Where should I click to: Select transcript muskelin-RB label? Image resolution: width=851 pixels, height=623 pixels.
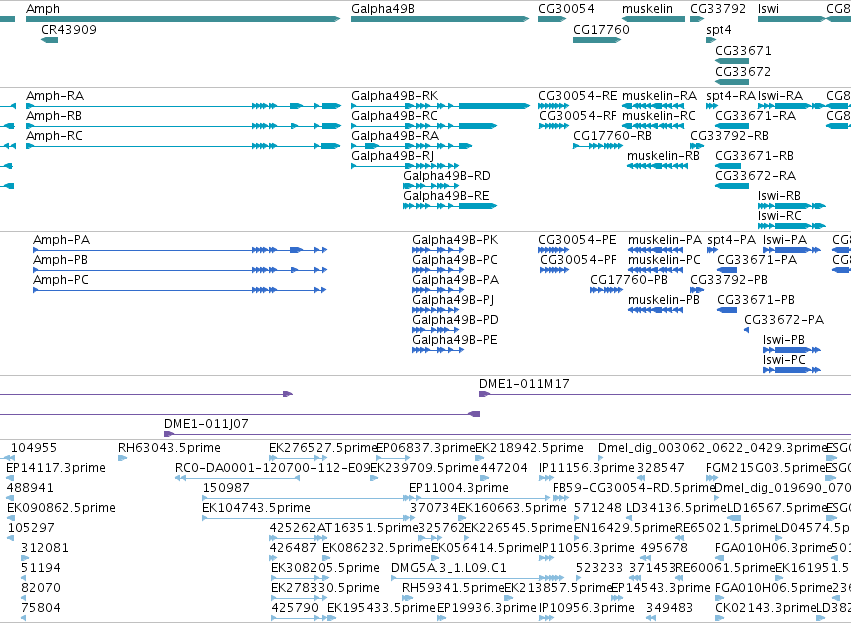(663, 156)
